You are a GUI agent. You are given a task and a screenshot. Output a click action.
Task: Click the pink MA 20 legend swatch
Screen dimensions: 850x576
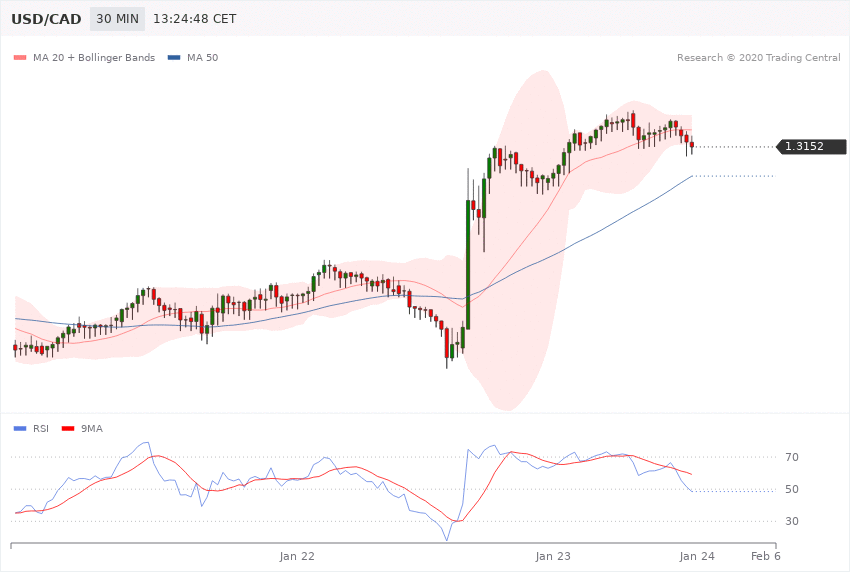pos(20,58)
